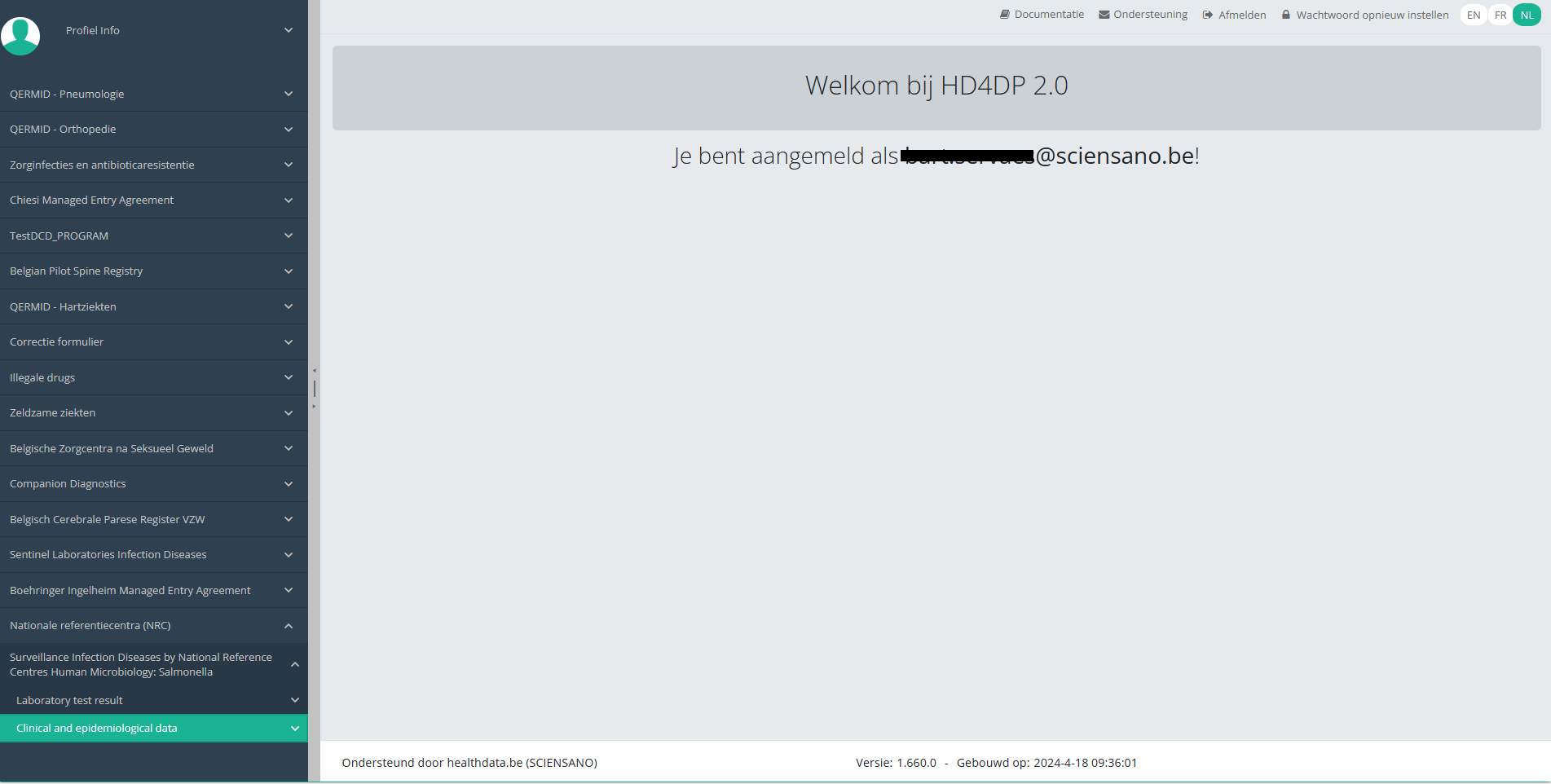Image resolution: width=1551 pixels, height=784 pixels.
Task: Switch language to FR
Action: click(1500, 15)
